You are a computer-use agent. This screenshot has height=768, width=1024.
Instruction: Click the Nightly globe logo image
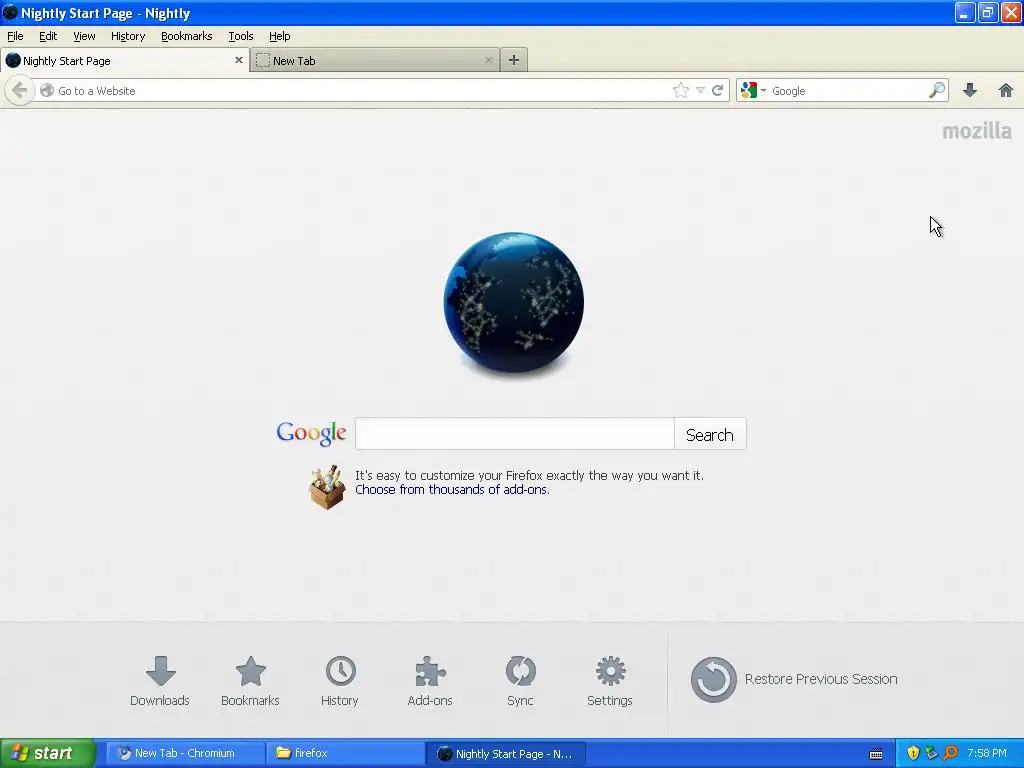coord(513,302)
